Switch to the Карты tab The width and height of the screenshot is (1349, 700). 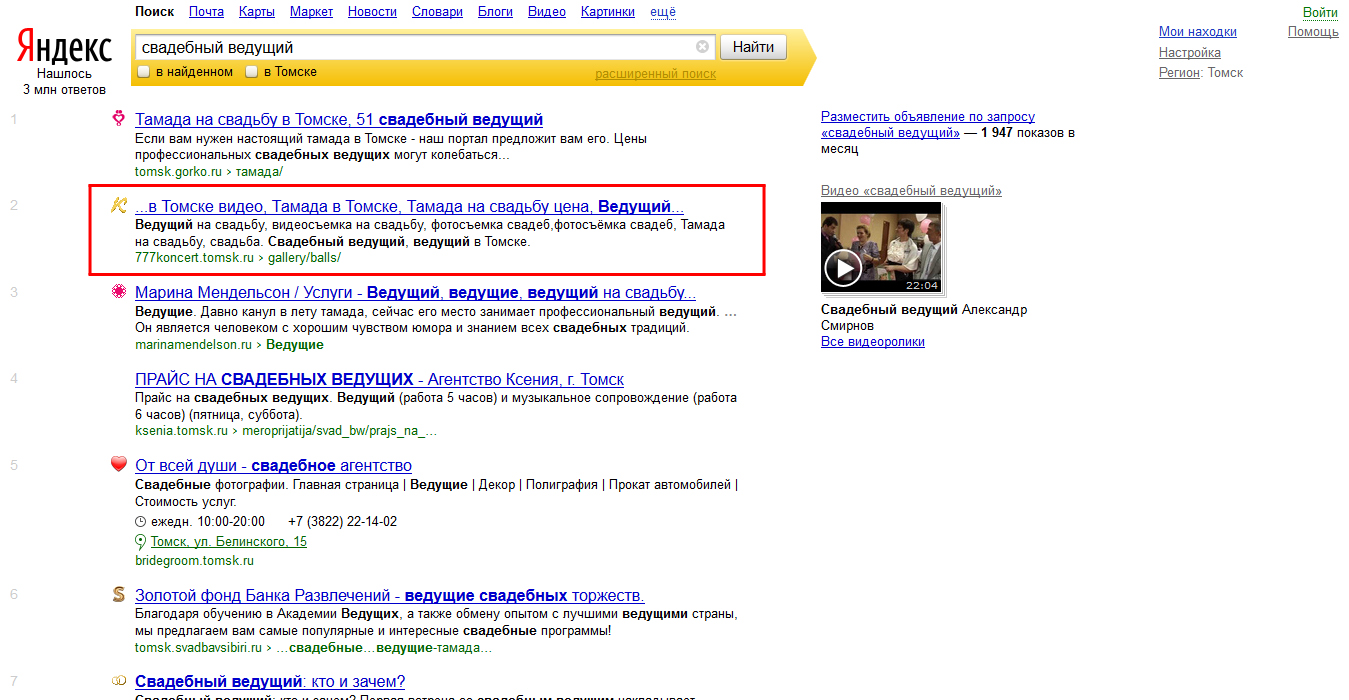[x=257, y=12]
